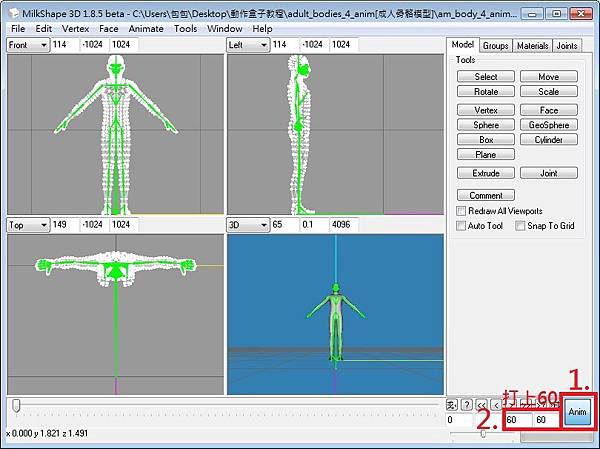The width and height of the screenshot is (600, 449).
Task: Jump to first frame with << button
Action: tap(481, 405)
